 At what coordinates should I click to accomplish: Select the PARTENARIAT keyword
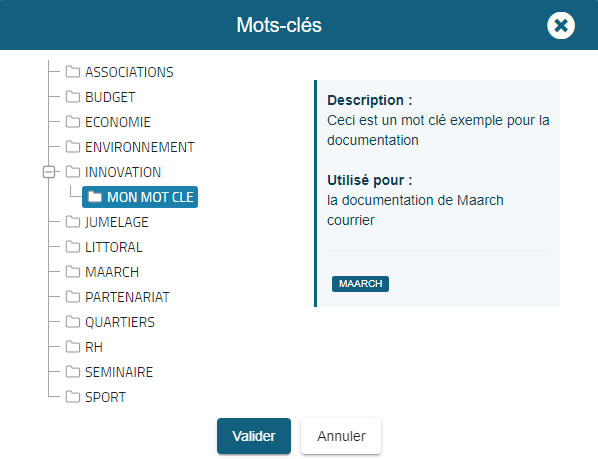[x=127, y=297]
